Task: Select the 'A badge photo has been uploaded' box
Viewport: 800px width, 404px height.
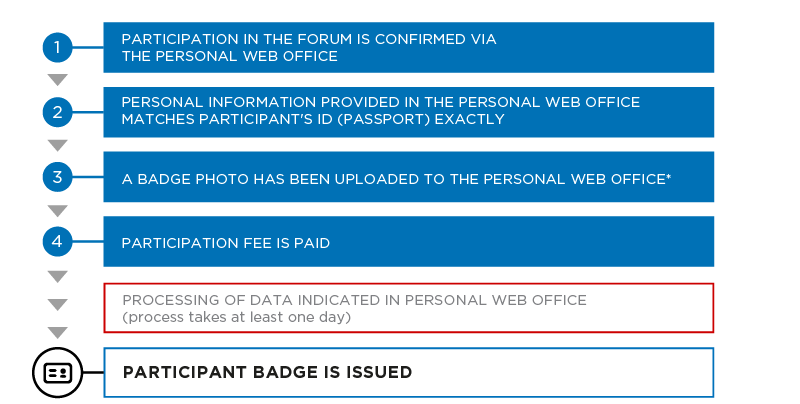Action: (409, 177)
